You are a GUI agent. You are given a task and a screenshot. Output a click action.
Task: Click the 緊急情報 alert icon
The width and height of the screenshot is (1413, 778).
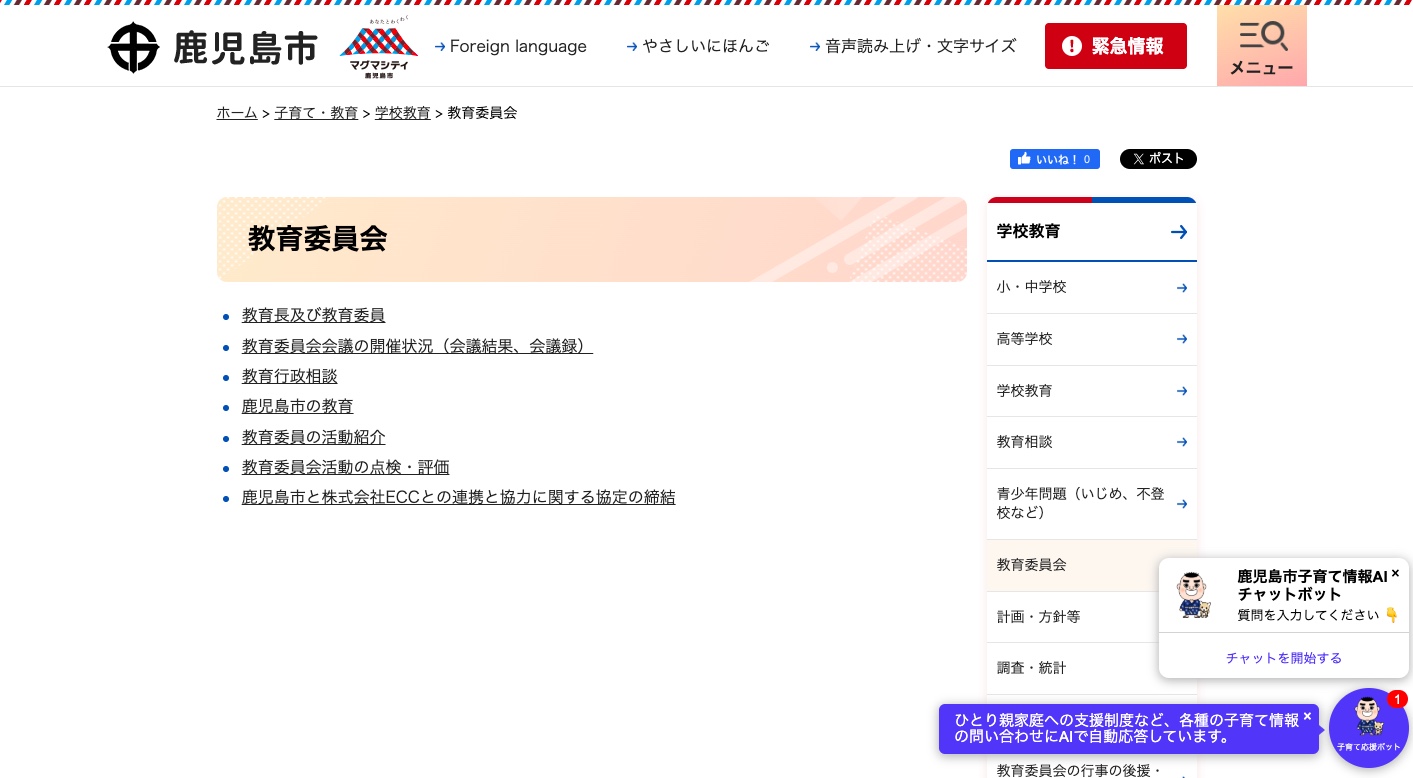(x=1071, y=46)
